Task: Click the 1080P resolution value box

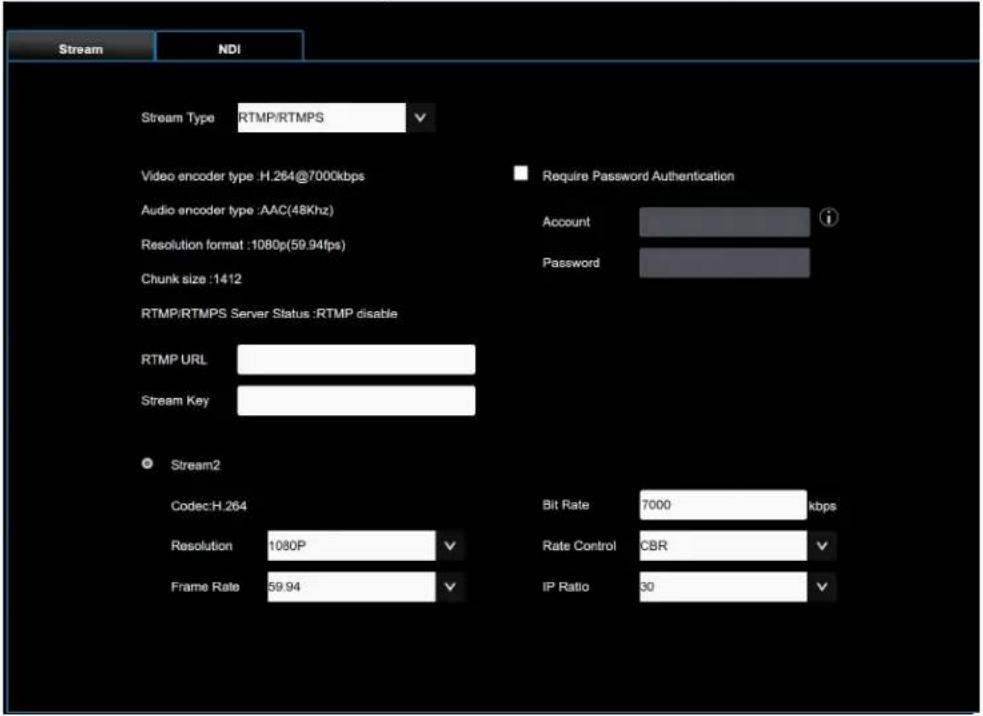Action: [351, 545]
